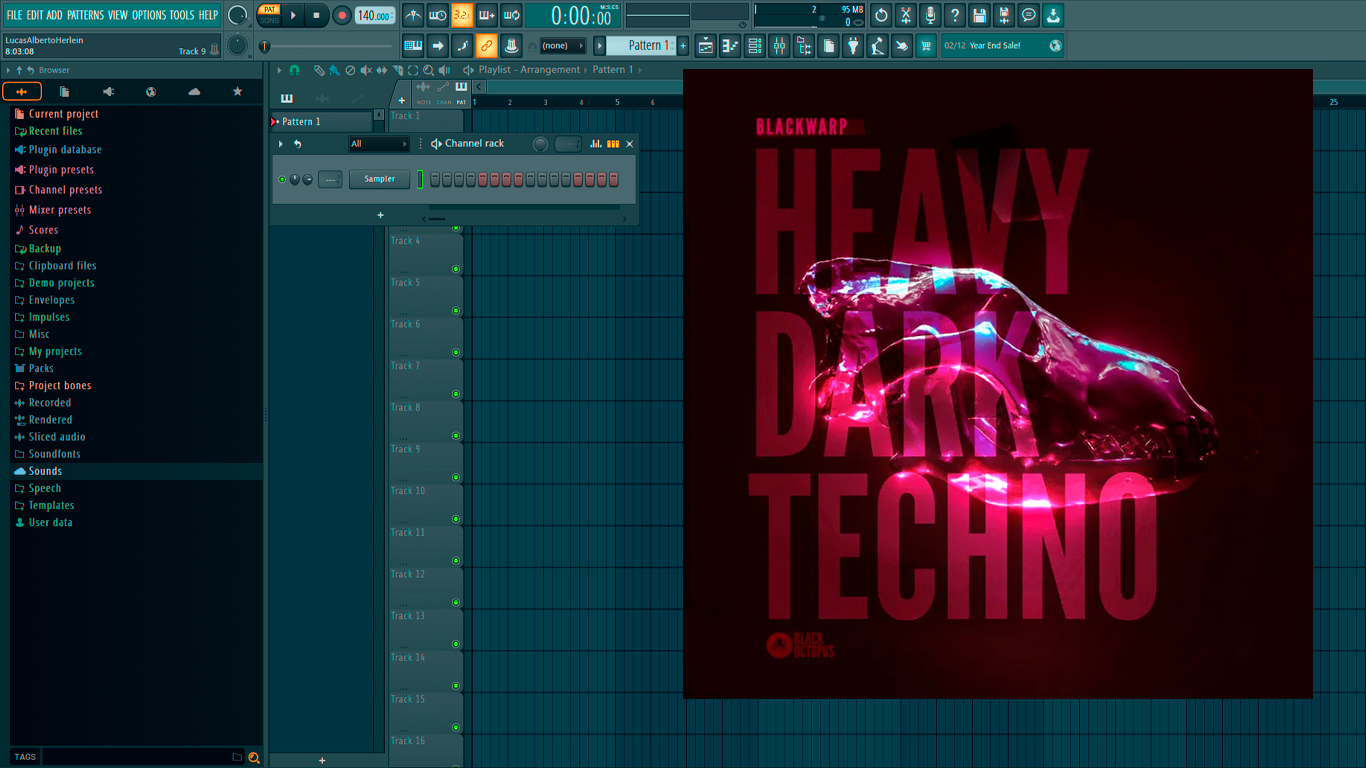Toggle Track 4 mute indicator in playlist

pos(456,269)
